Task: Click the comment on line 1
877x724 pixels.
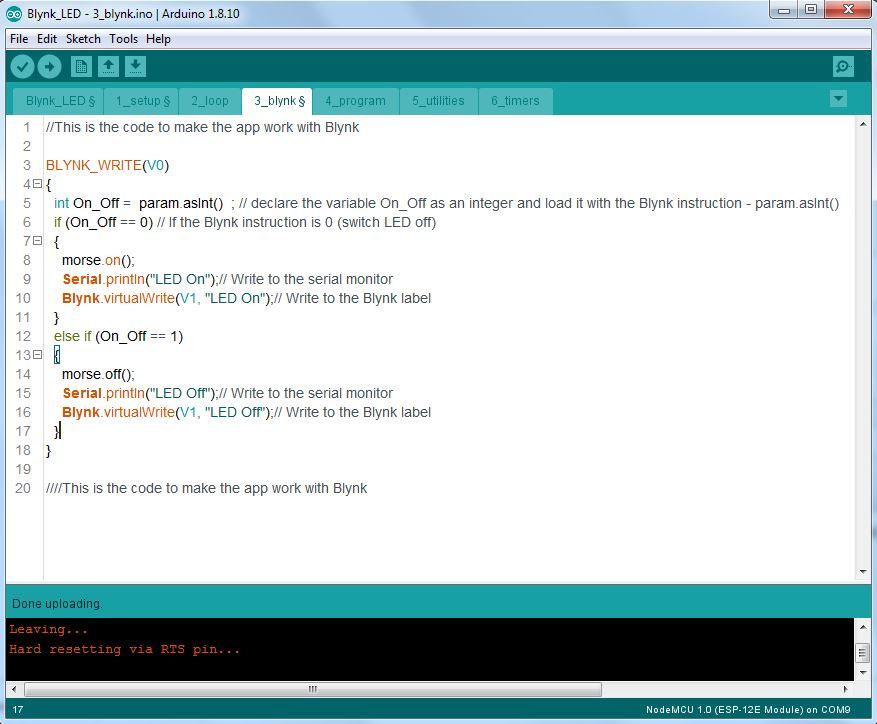Action: [202, 127]
